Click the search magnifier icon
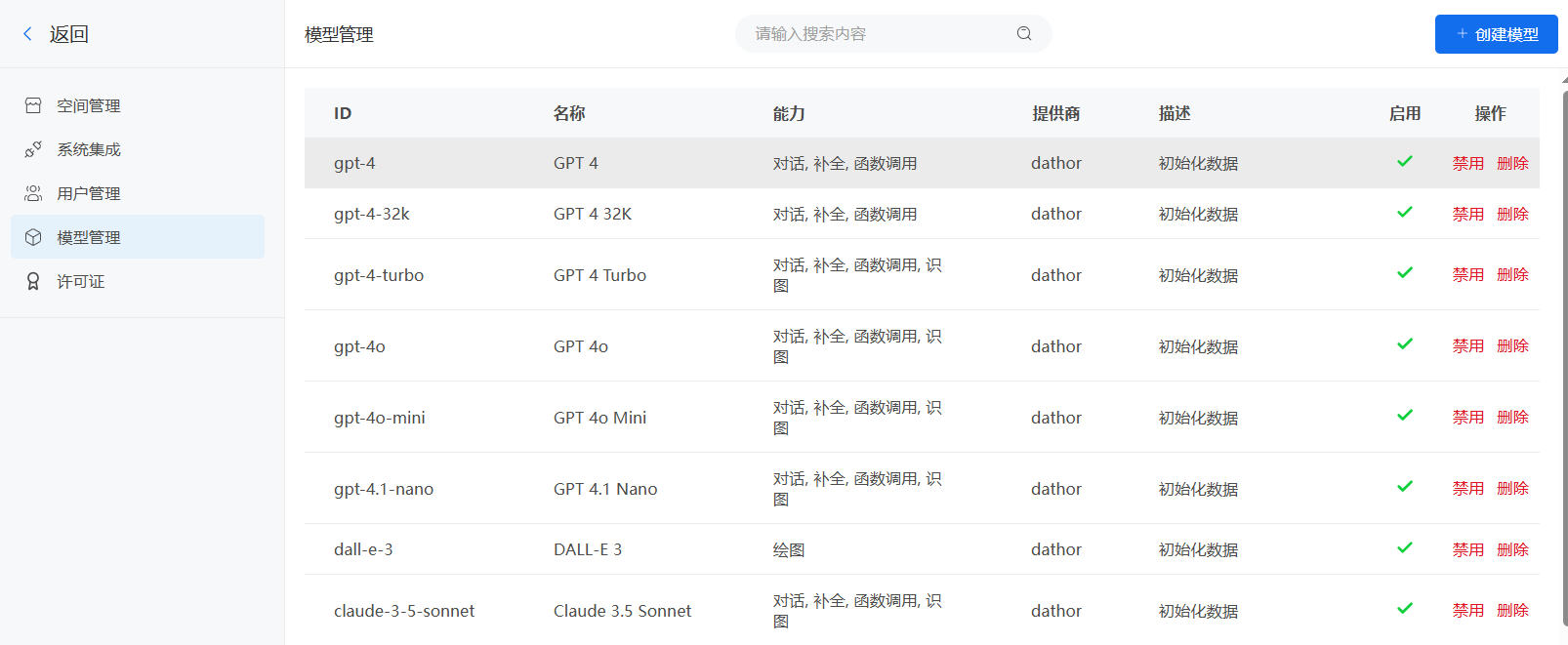This screenshot has width=1568, height=645. [x=1024, y=33]
